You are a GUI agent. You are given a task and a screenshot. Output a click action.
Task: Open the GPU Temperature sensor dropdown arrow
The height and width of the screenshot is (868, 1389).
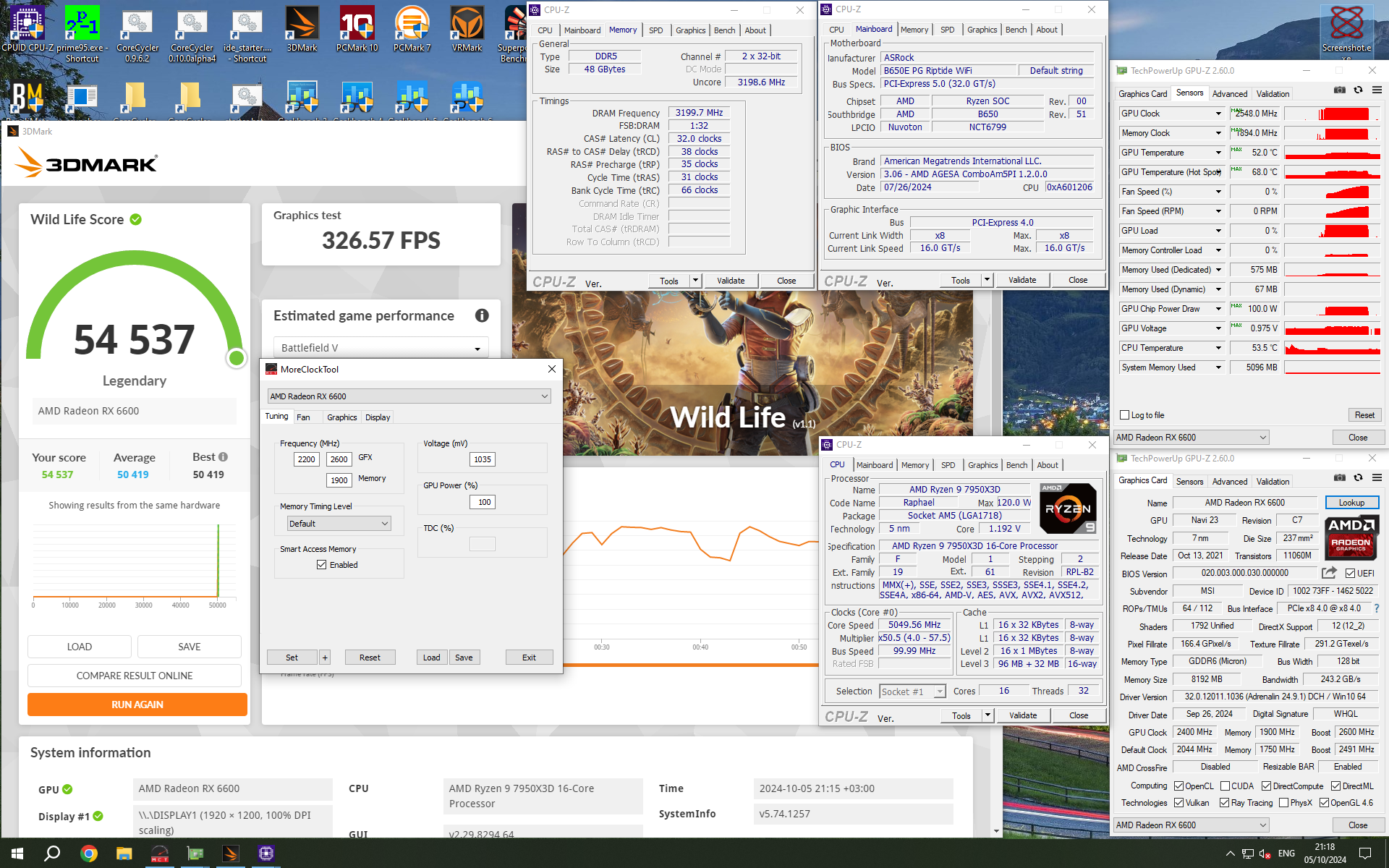(x=1218, y=153)
